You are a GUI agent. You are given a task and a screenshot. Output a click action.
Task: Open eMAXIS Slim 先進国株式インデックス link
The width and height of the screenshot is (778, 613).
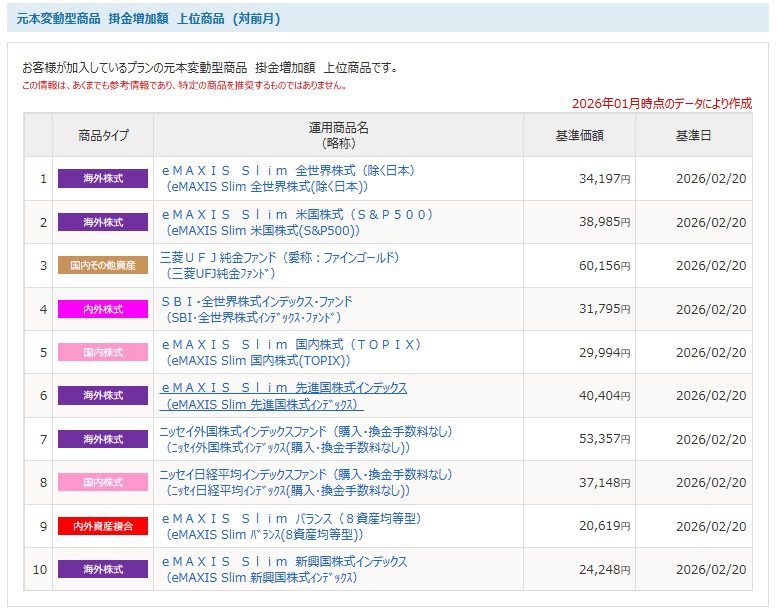[x=283, y=396]
